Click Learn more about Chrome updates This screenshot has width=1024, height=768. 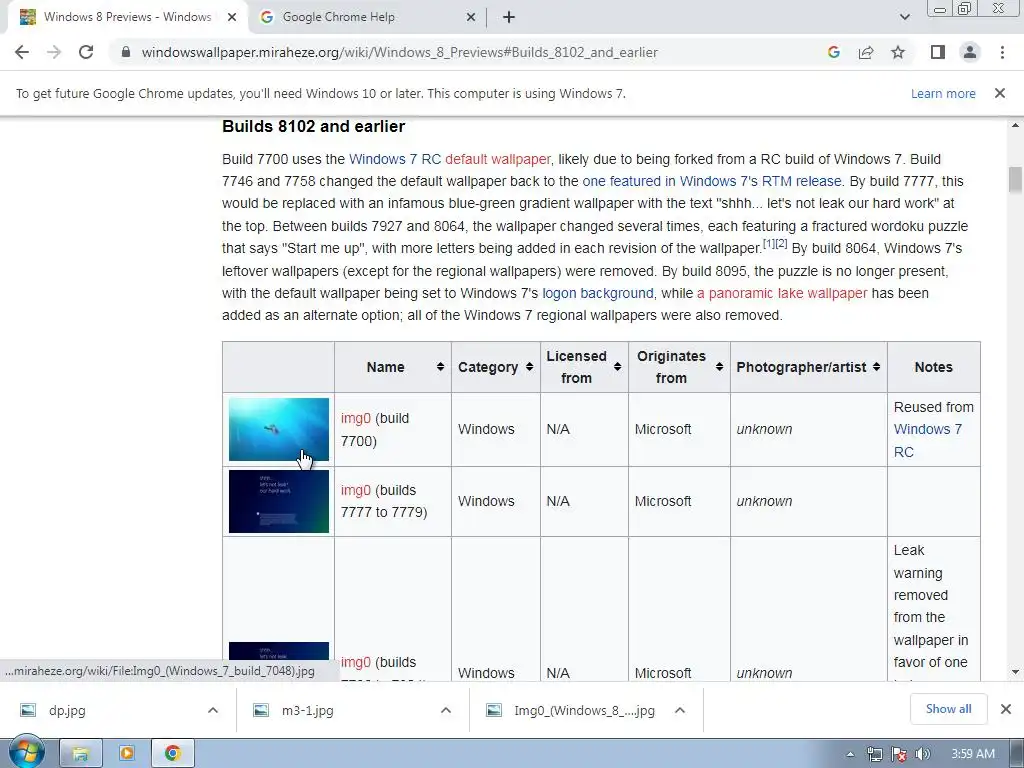tap(943, 93)
